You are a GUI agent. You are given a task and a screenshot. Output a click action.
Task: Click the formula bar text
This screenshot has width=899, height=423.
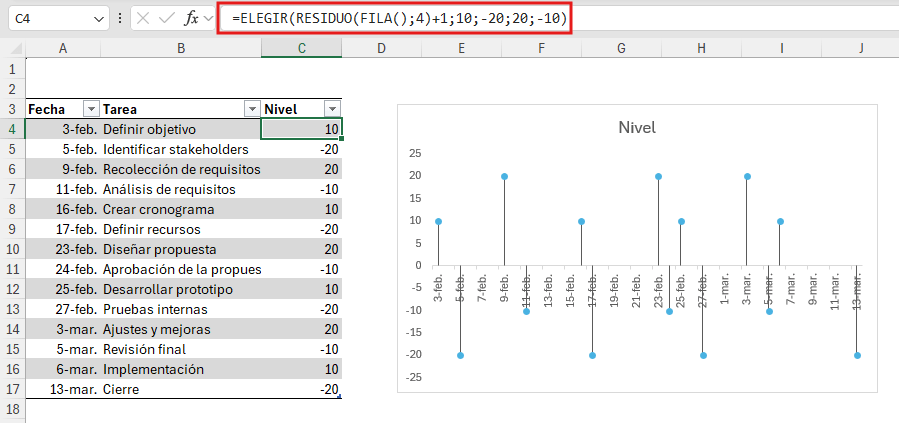coord(400,18)
